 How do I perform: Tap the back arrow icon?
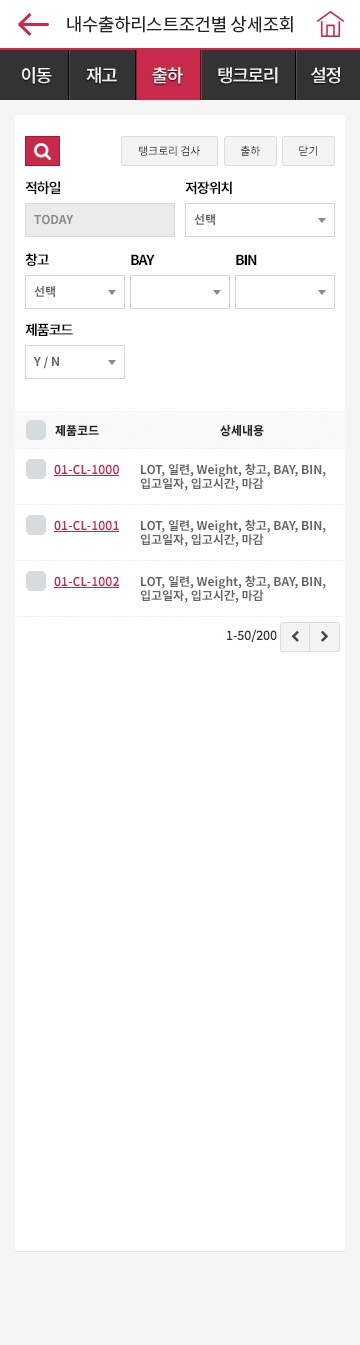click(33, 25)
